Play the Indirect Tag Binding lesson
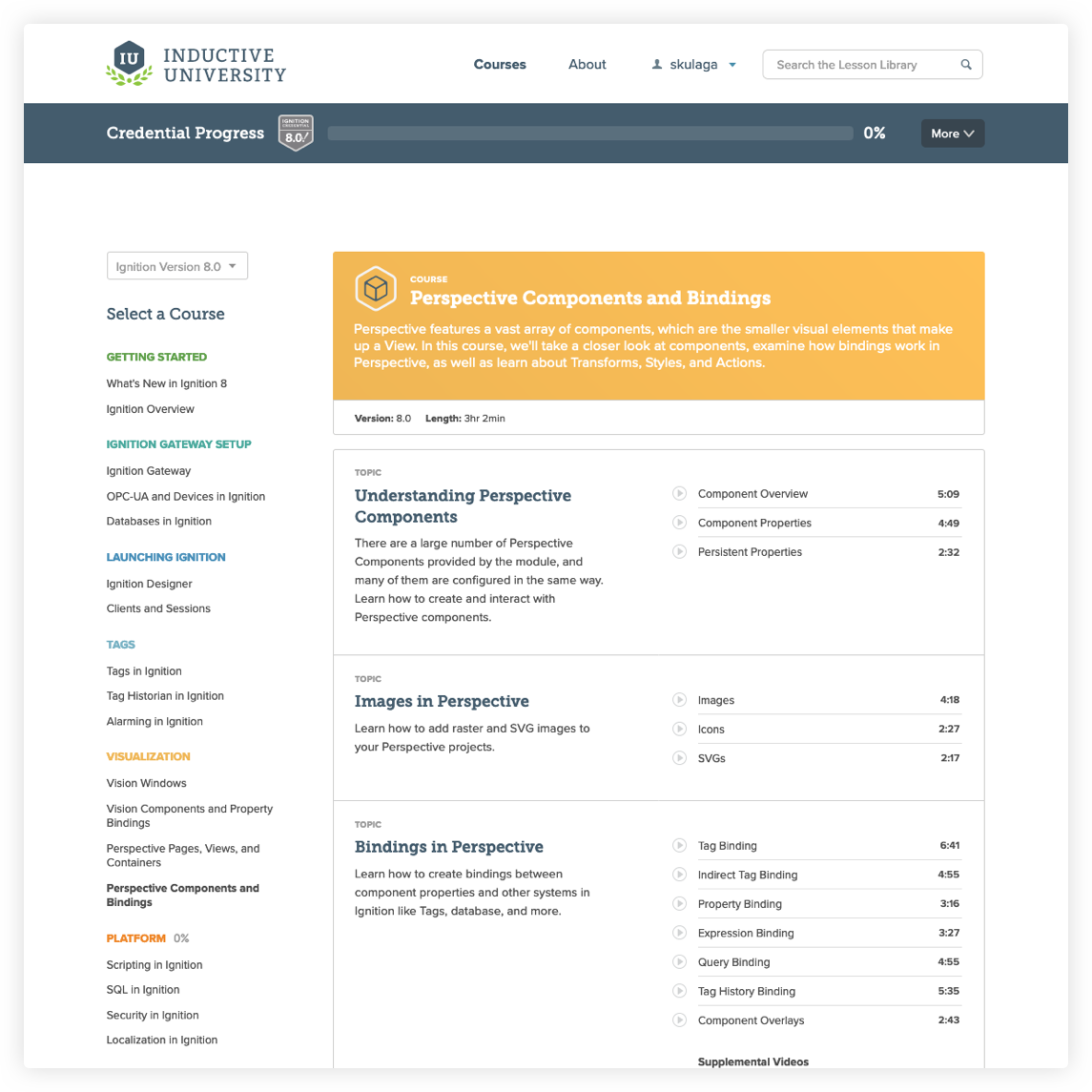The width and height of the screenshot is (1092, 1092). (x=679, y=875)
